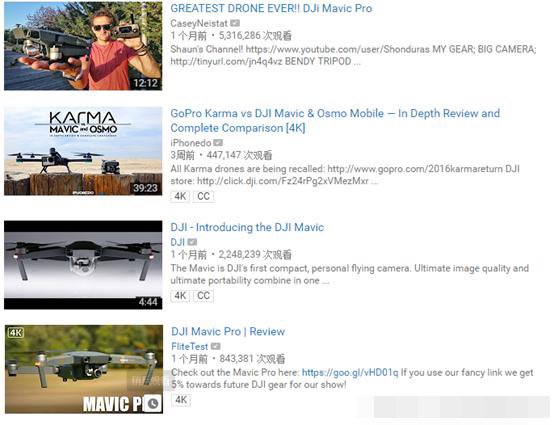The width and height of the screenshot is (554, 425).
Task: Click the CC badge under DJI intro video
Action: tap(204, 295)
